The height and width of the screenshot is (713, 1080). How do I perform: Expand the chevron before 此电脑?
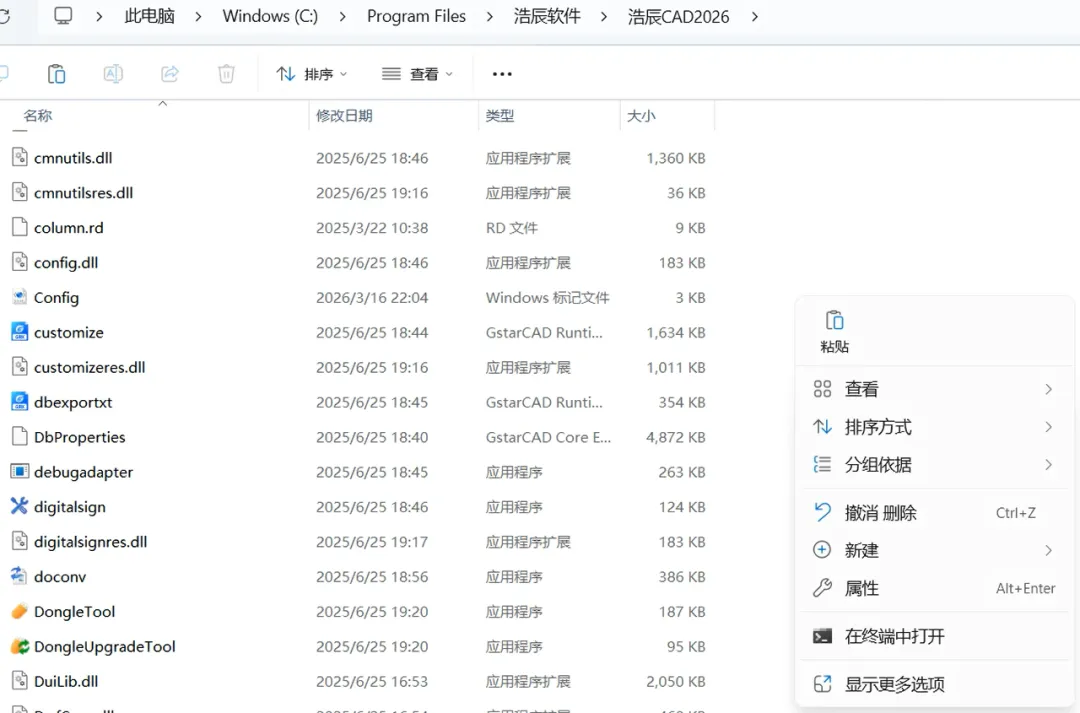(99, 17)
